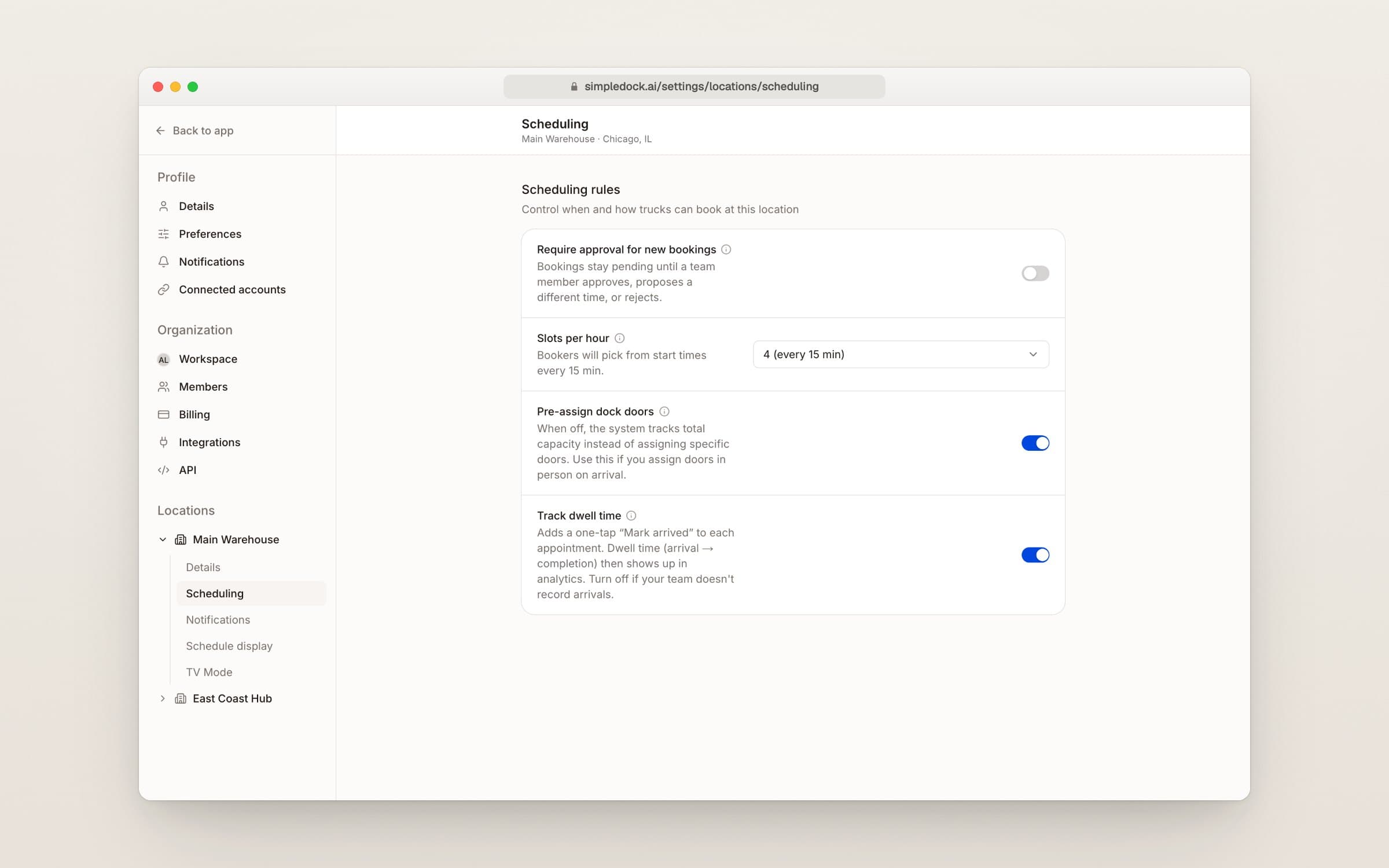Click the Scheduling rules heading
Screen dimensions: 1389x868
571,189
